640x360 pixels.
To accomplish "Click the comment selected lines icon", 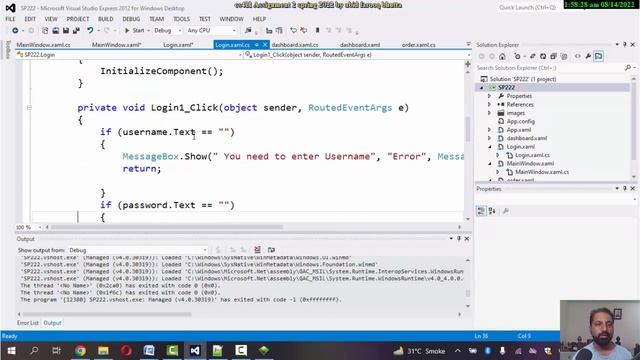I will pos(269,31).
